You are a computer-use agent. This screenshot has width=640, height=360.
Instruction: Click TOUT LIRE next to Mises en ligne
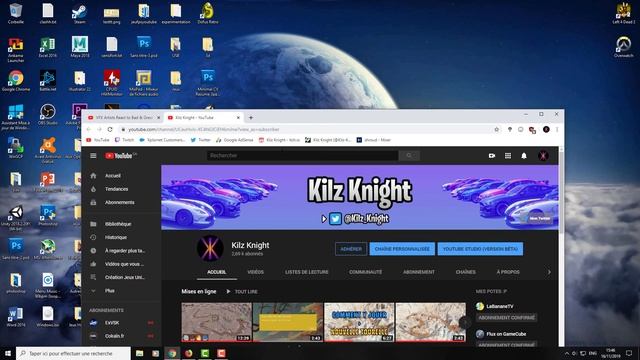tap(242, 291)
